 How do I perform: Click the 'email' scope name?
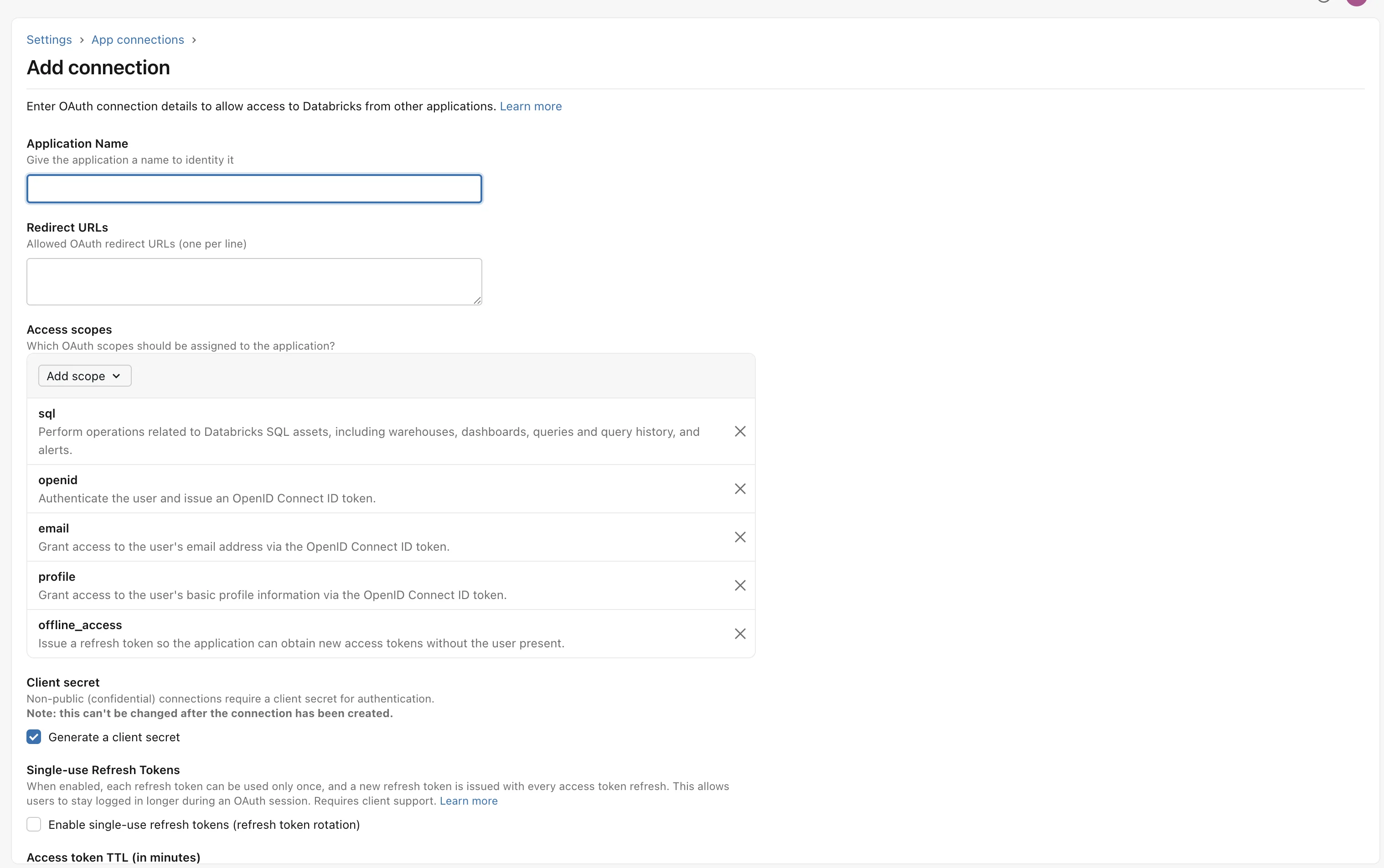pyautogui.click(x=53, y=528)
